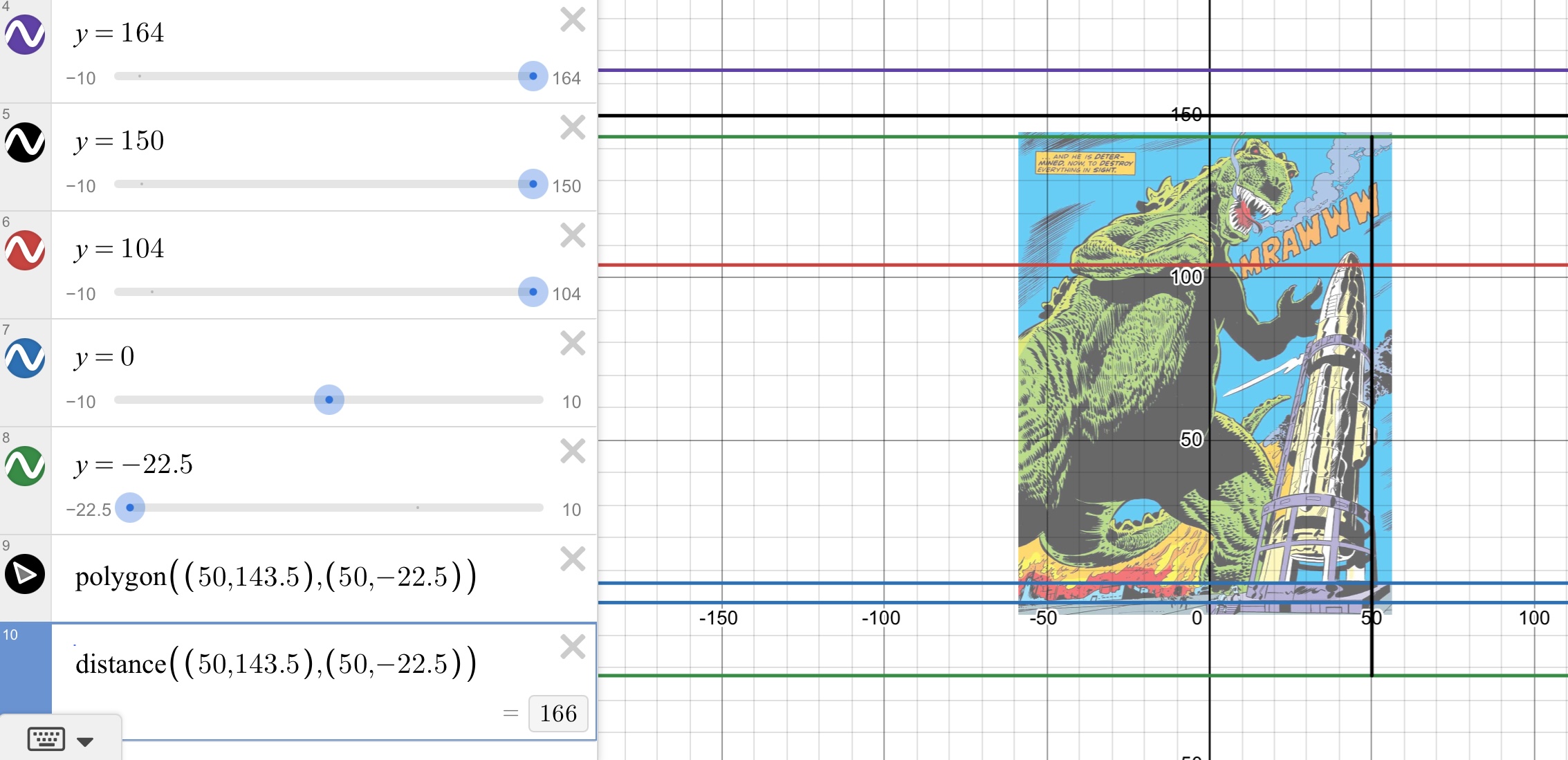Click the -100 label on x-axis

[x=880, y=618]
